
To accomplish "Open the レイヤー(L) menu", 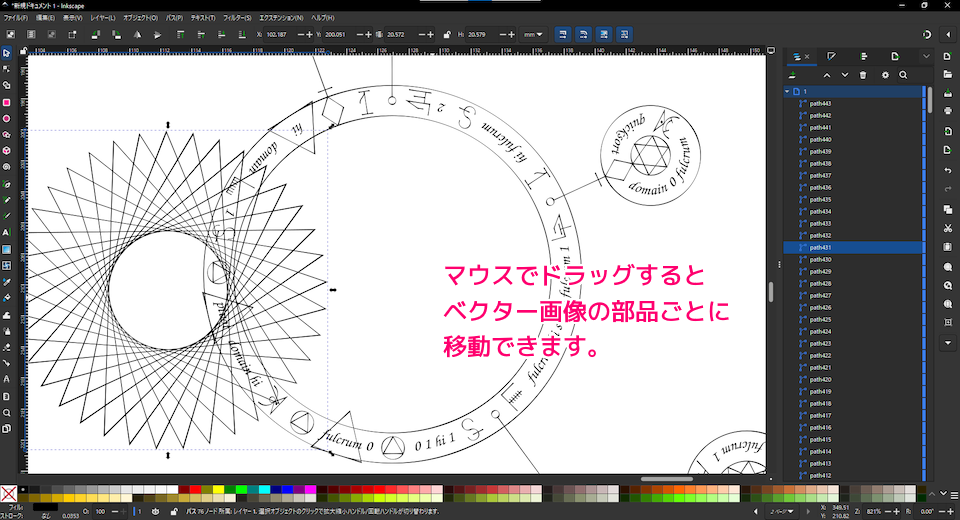I will (x=103, y=18).
